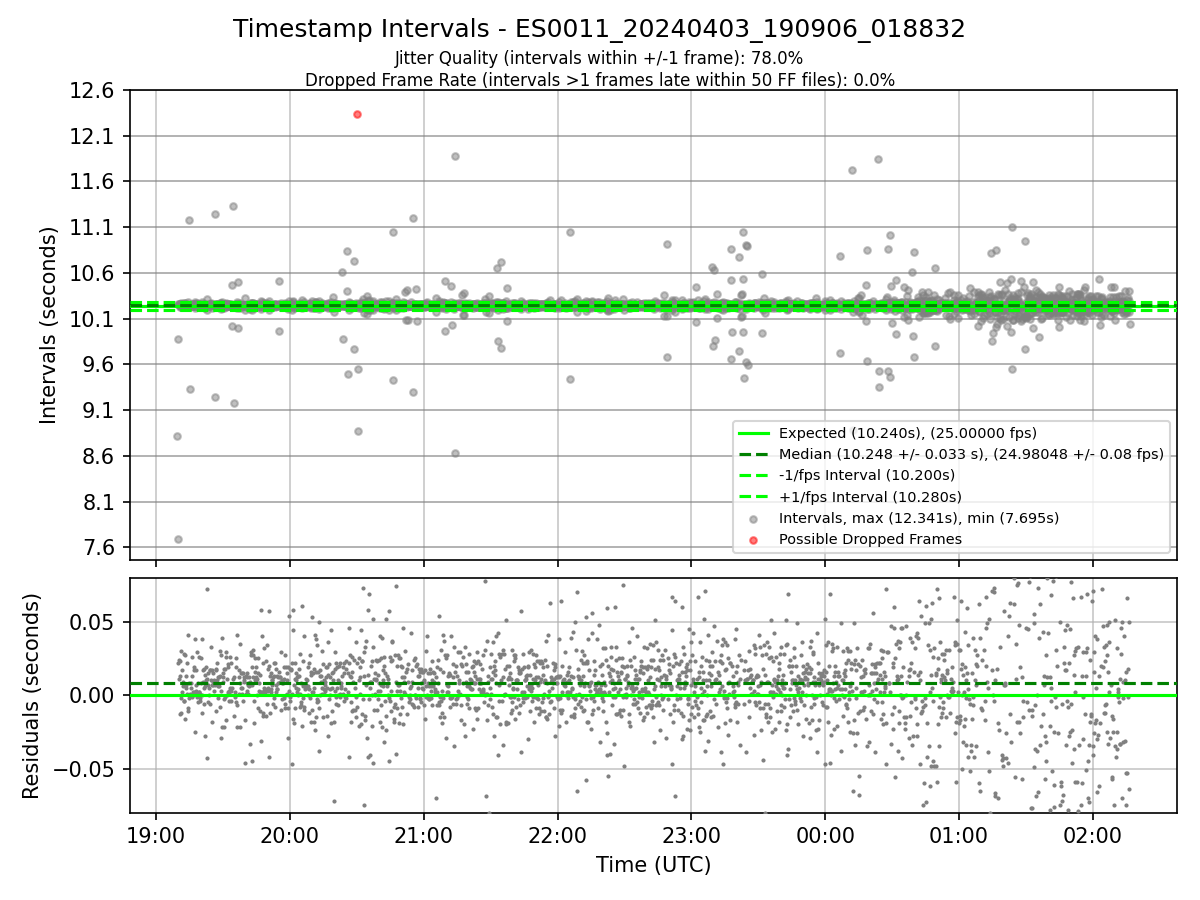Click the '19:00' x-axis tick label
Image resolution: width=1200 pixels, height=900 pixels.
(x=156, y=834)
